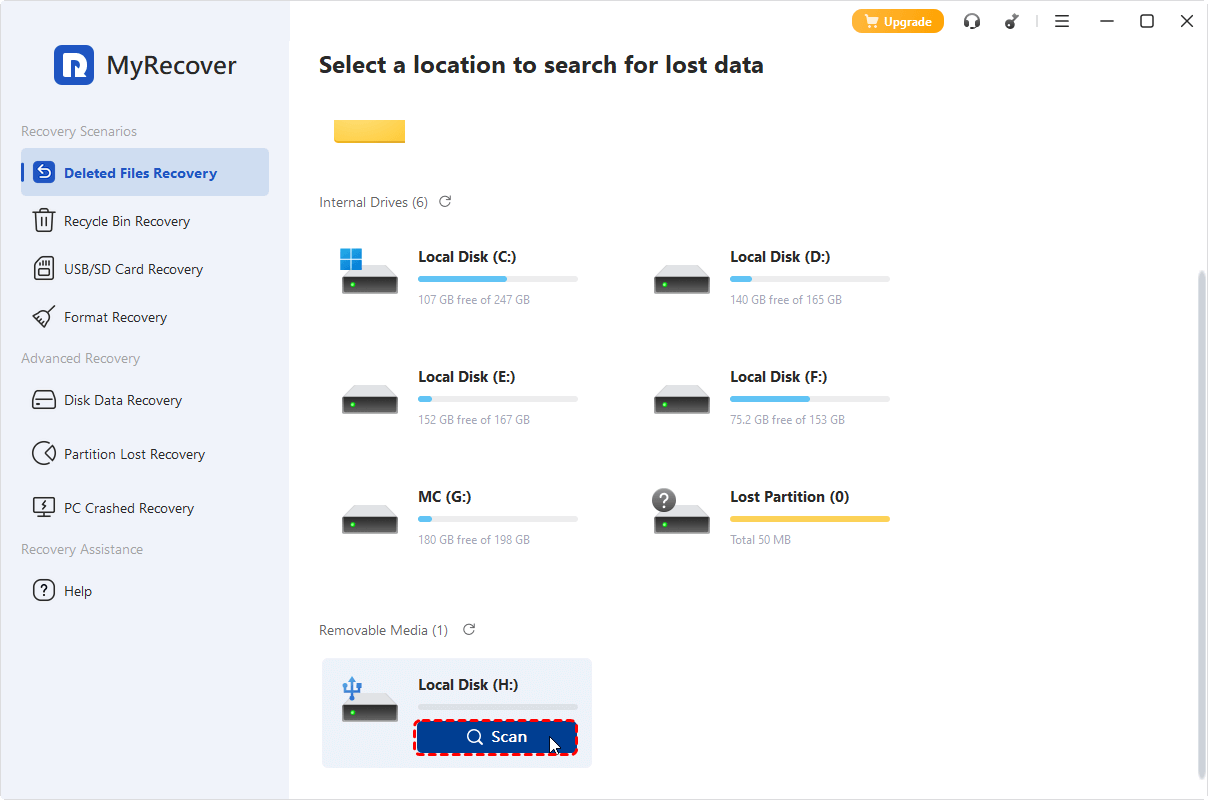Click the vertical scrollbar thumb

pyautogui.click(x=1202, y=523)
